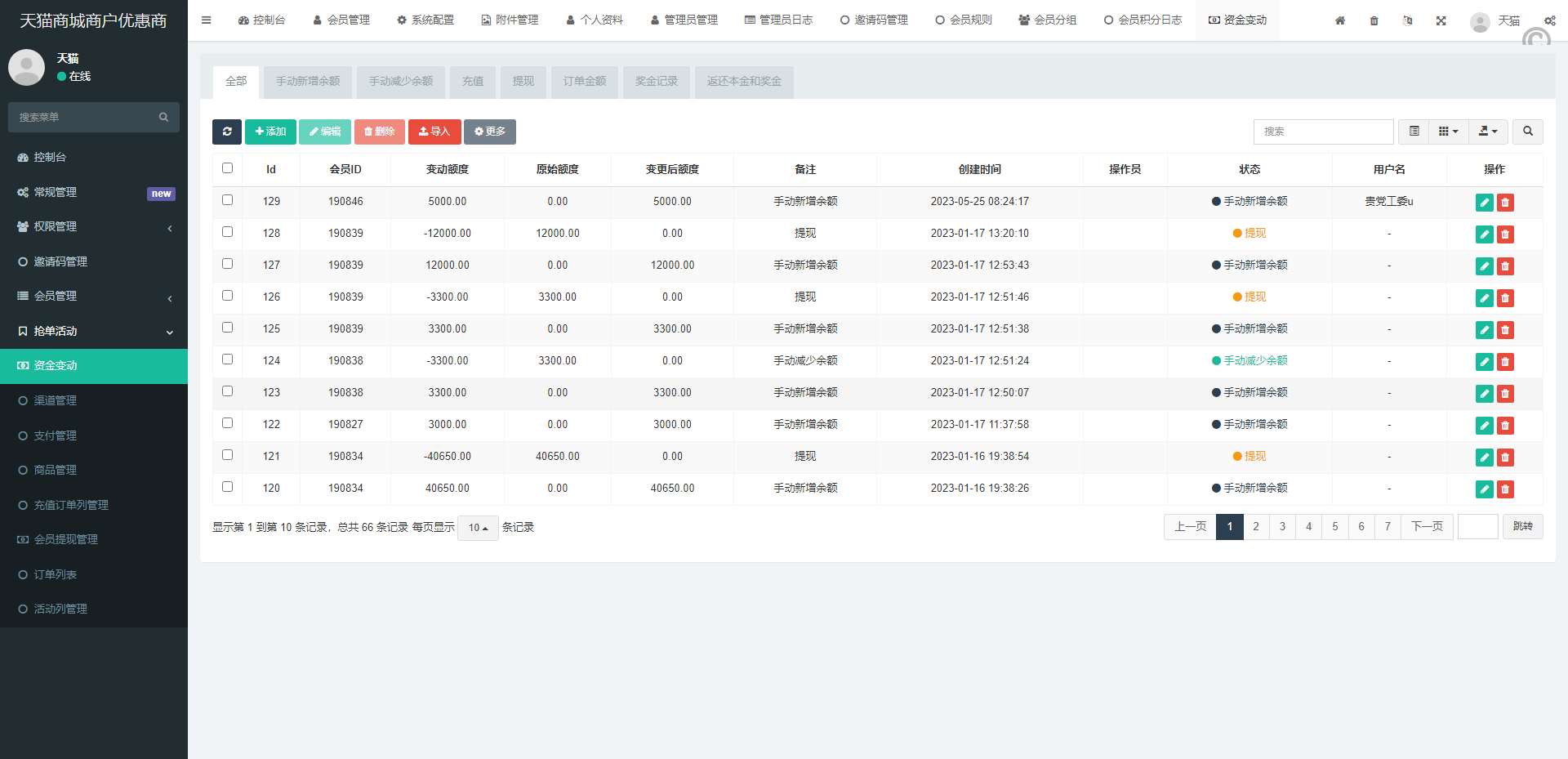Viewport: 1568px width, 759px height.
Task: Open the columns grid dropdown
Action: 1448,132
